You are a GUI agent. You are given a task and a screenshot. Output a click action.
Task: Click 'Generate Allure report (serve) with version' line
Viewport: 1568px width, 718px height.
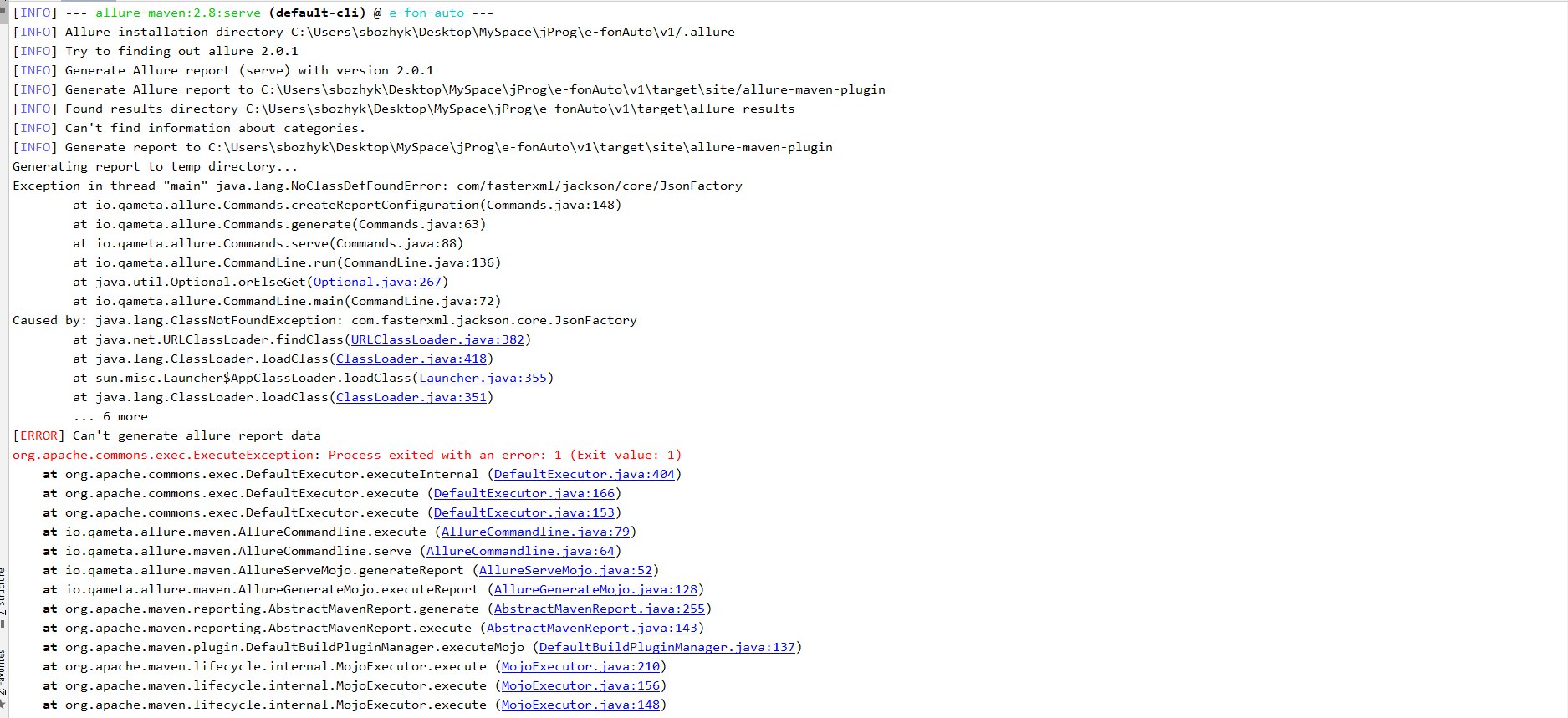click(223, 70)
